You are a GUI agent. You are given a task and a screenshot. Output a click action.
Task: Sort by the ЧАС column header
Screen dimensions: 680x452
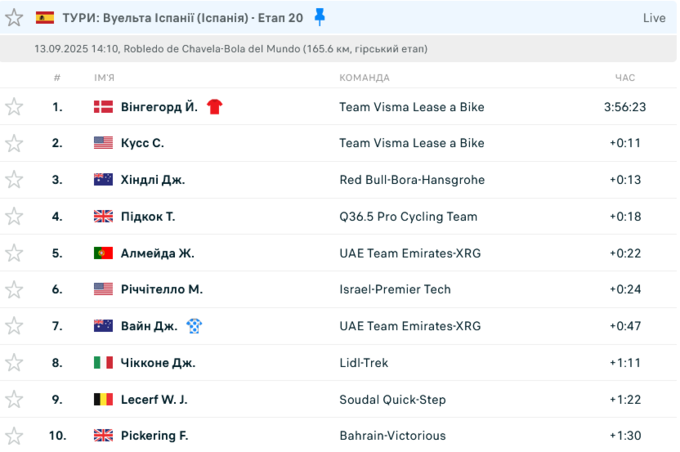tap(625, 78)
